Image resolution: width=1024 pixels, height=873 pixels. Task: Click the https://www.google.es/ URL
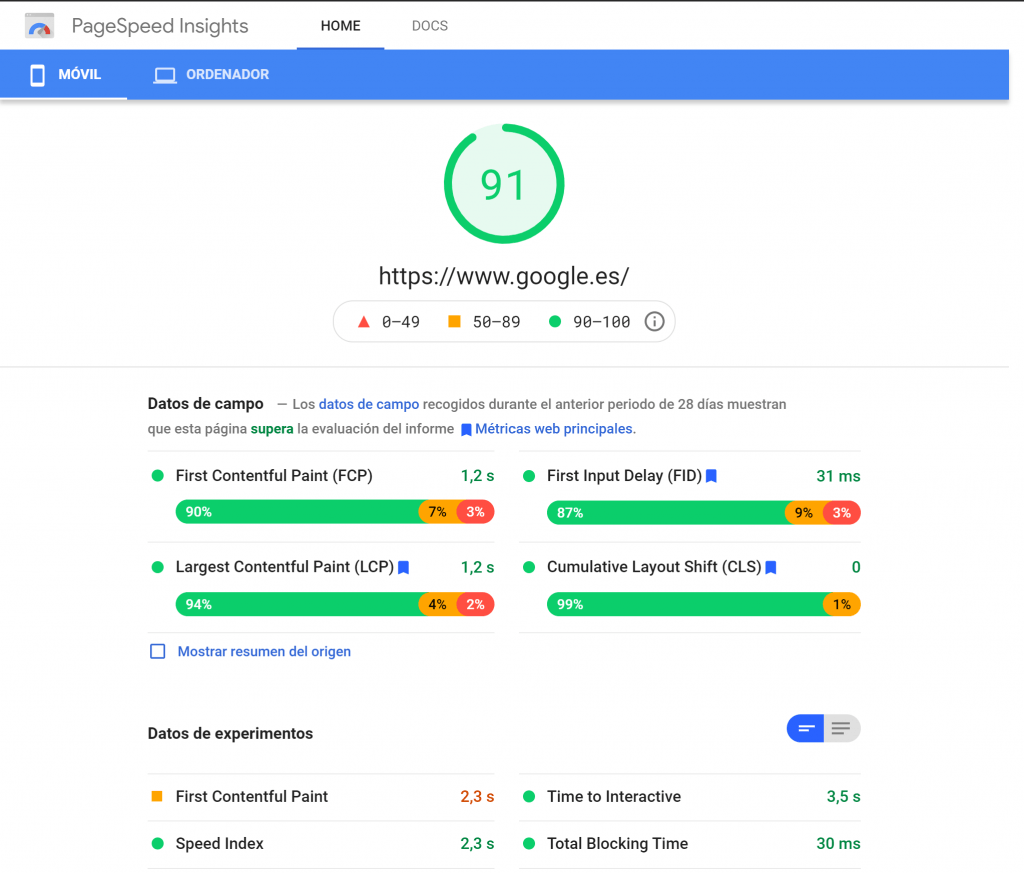[504, 276]
